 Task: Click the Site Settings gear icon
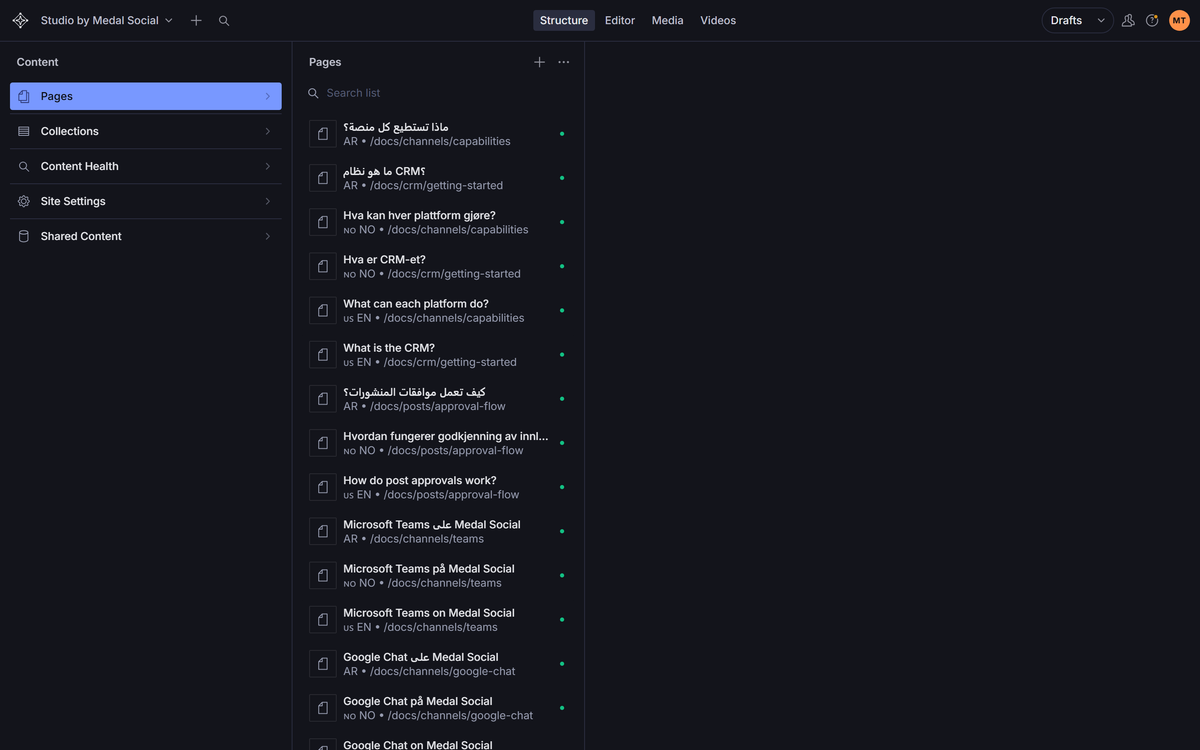pos(24,201)
